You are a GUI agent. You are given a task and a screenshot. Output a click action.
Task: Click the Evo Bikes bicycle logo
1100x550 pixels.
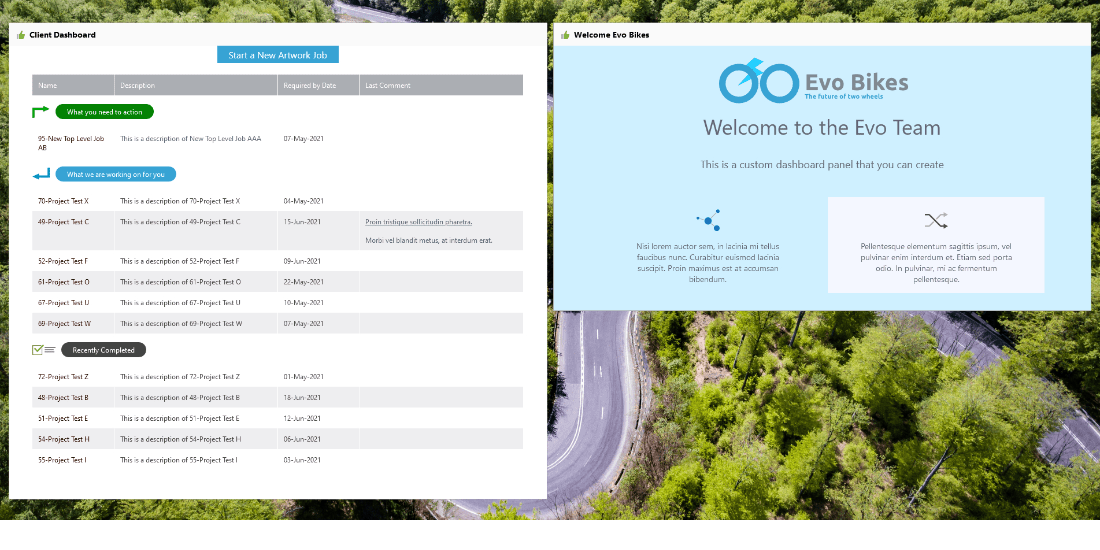759,81
